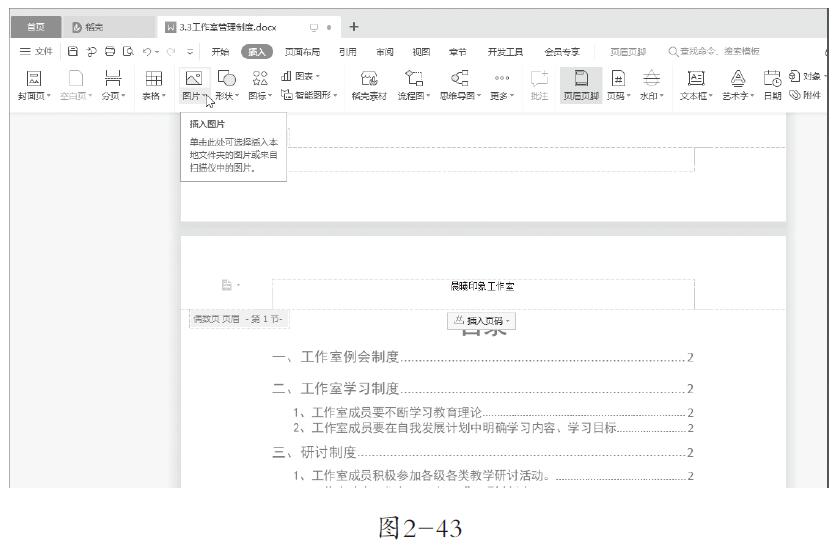Open the 页眉页脚 contextual ribbon tab
Screen dimensions: 836x554
tap(628, 52)
